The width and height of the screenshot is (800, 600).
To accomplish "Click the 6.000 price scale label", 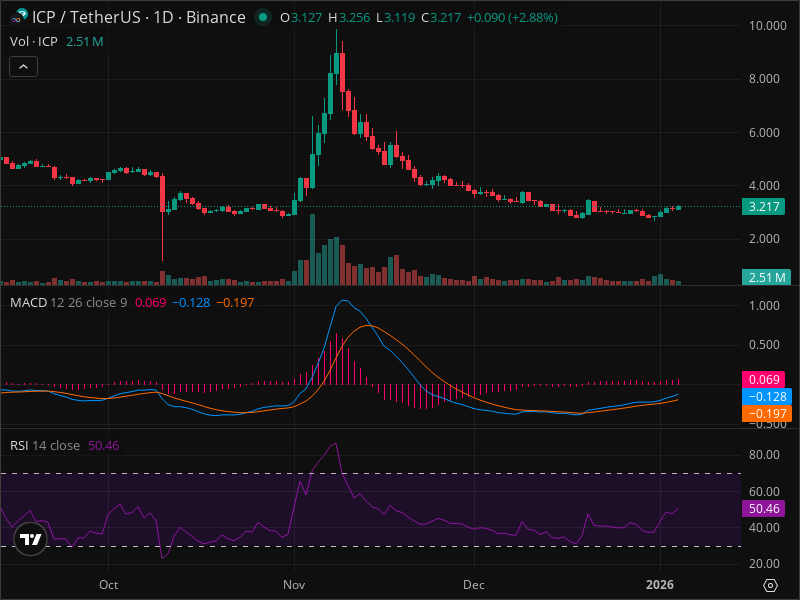I will click(x=764, y=133).
